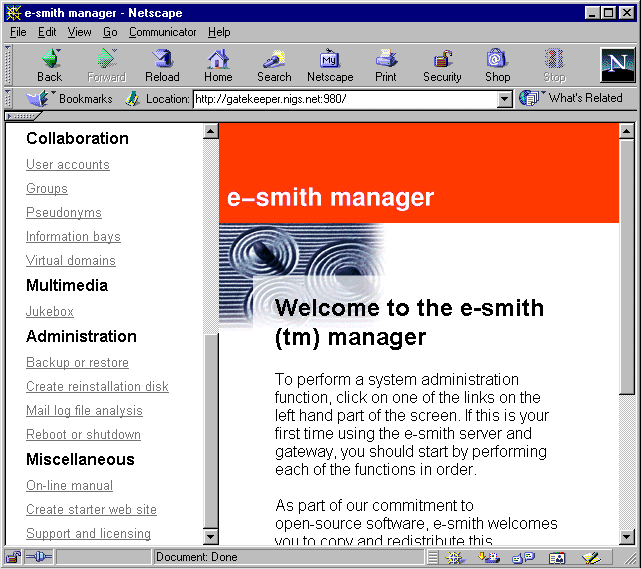Open Security info icon
This screenshot has width=641, height=569.
coord(442,58)
